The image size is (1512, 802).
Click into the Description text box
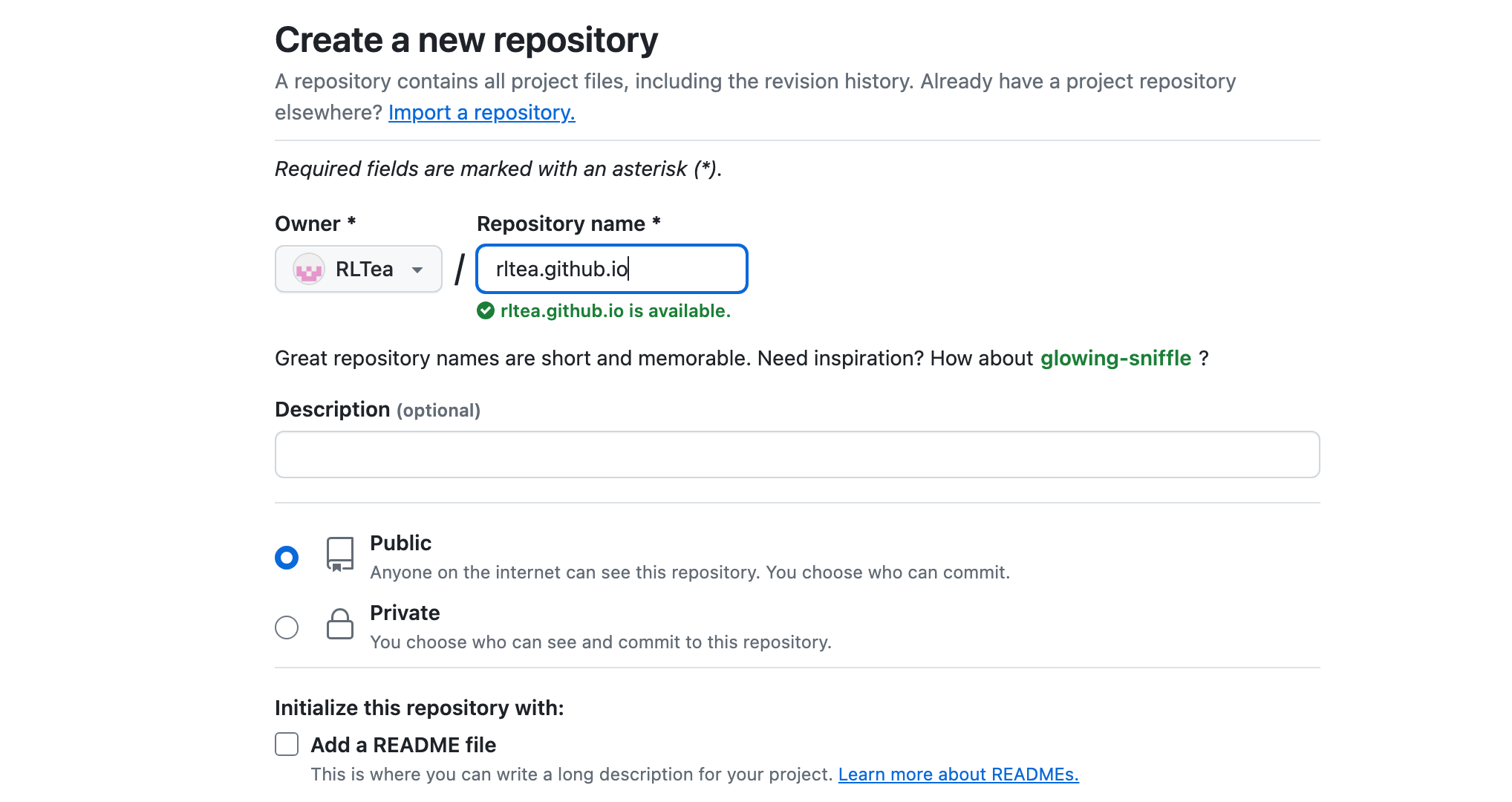pyautogui.click(x=797, y=454)
